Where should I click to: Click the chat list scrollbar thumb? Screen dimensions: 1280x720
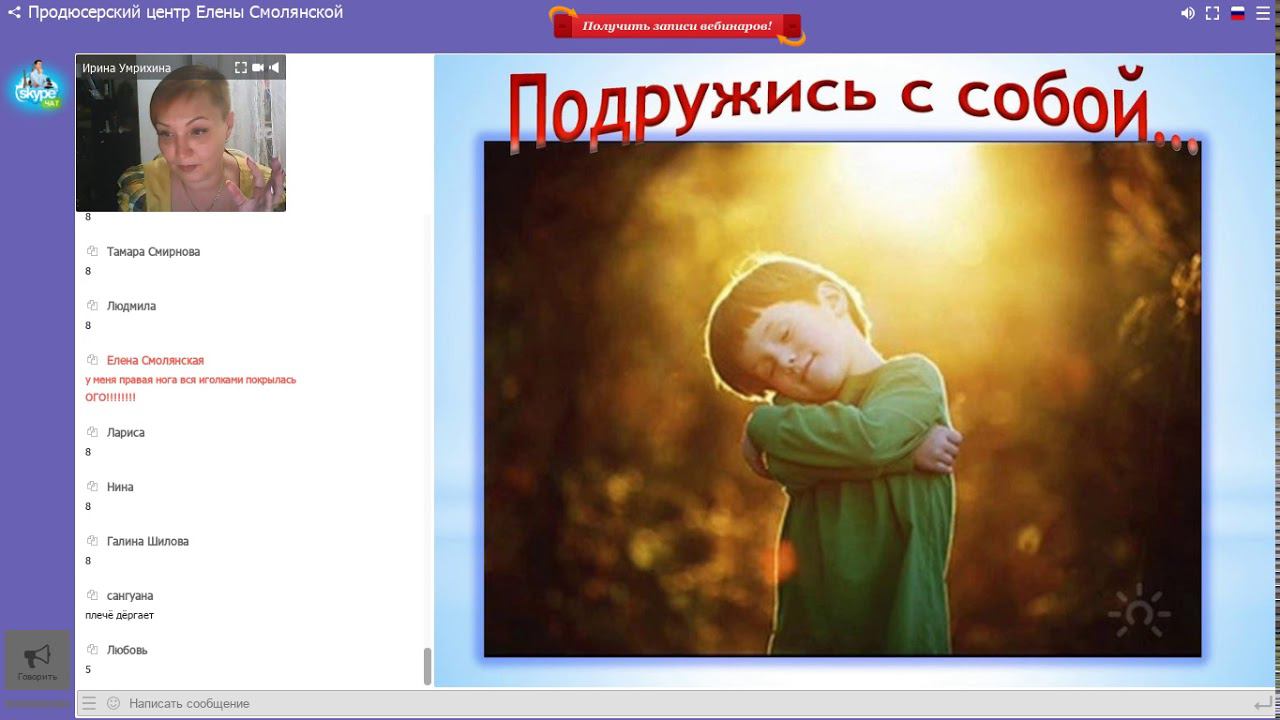(x=428, y=666)
